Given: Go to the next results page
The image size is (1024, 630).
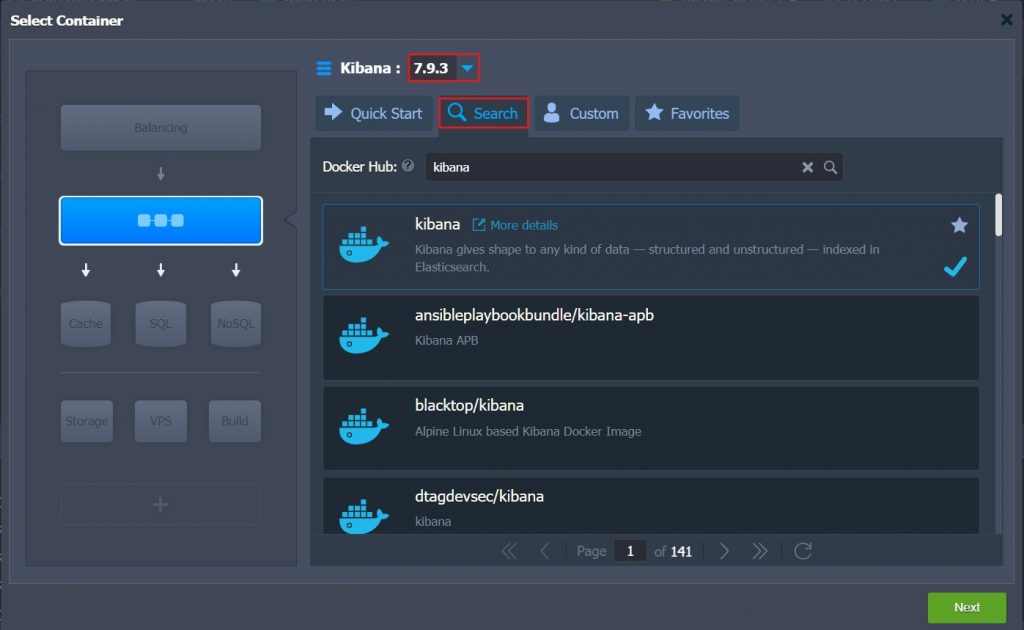Looking at the screenshot, I should [x=724, y=551].
